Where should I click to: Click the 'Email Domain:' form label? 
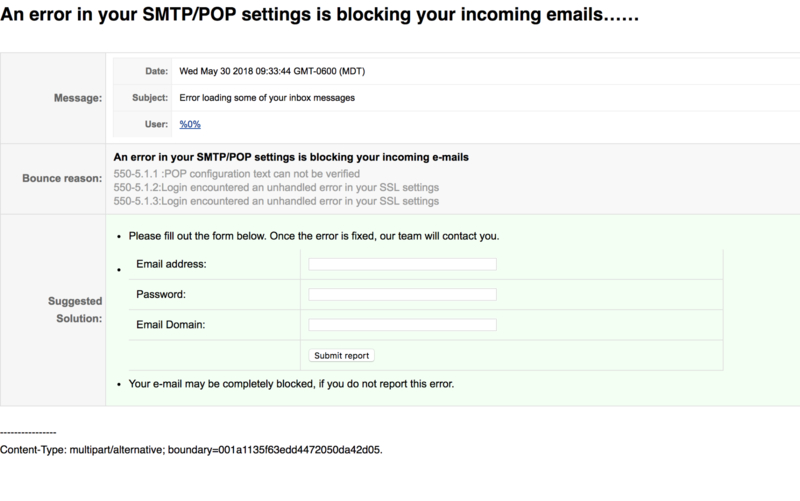pos(170,324)
